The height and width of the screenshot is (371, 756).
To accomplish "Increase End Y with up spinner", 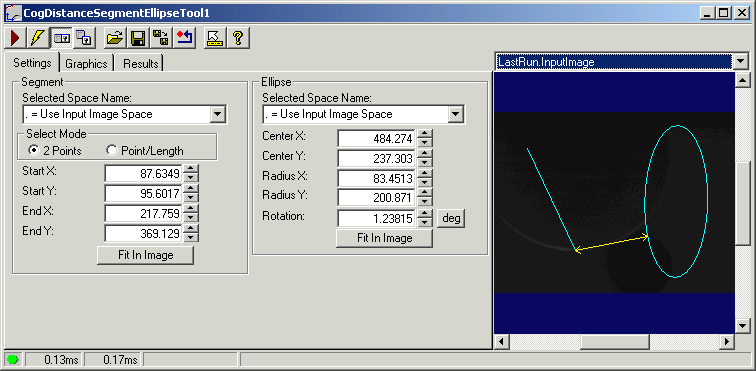I will 191,229.
